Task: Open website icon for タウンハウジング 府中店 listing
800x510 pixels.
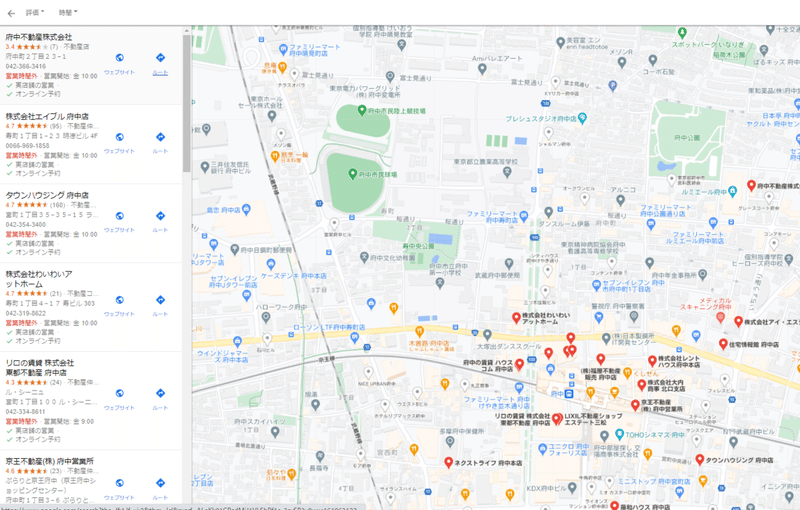Action: click(119, 216)
